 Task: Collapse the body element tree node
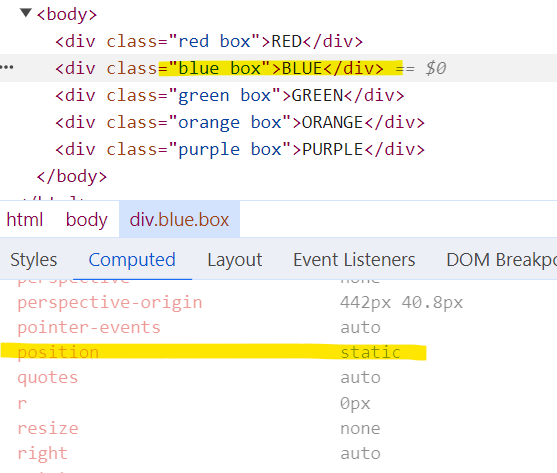(26, 13)
